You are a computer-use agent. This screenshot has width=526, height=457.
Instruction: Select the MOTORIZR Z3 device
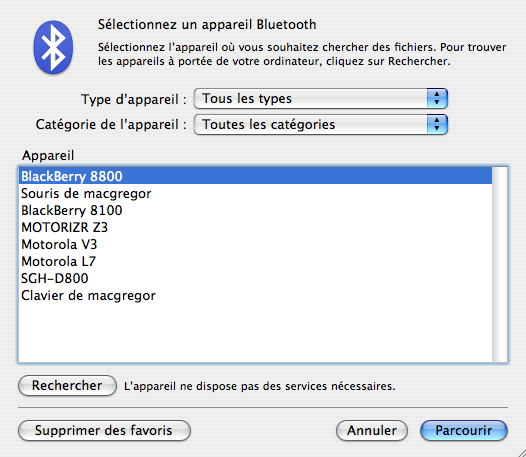(x=255, y=227)
